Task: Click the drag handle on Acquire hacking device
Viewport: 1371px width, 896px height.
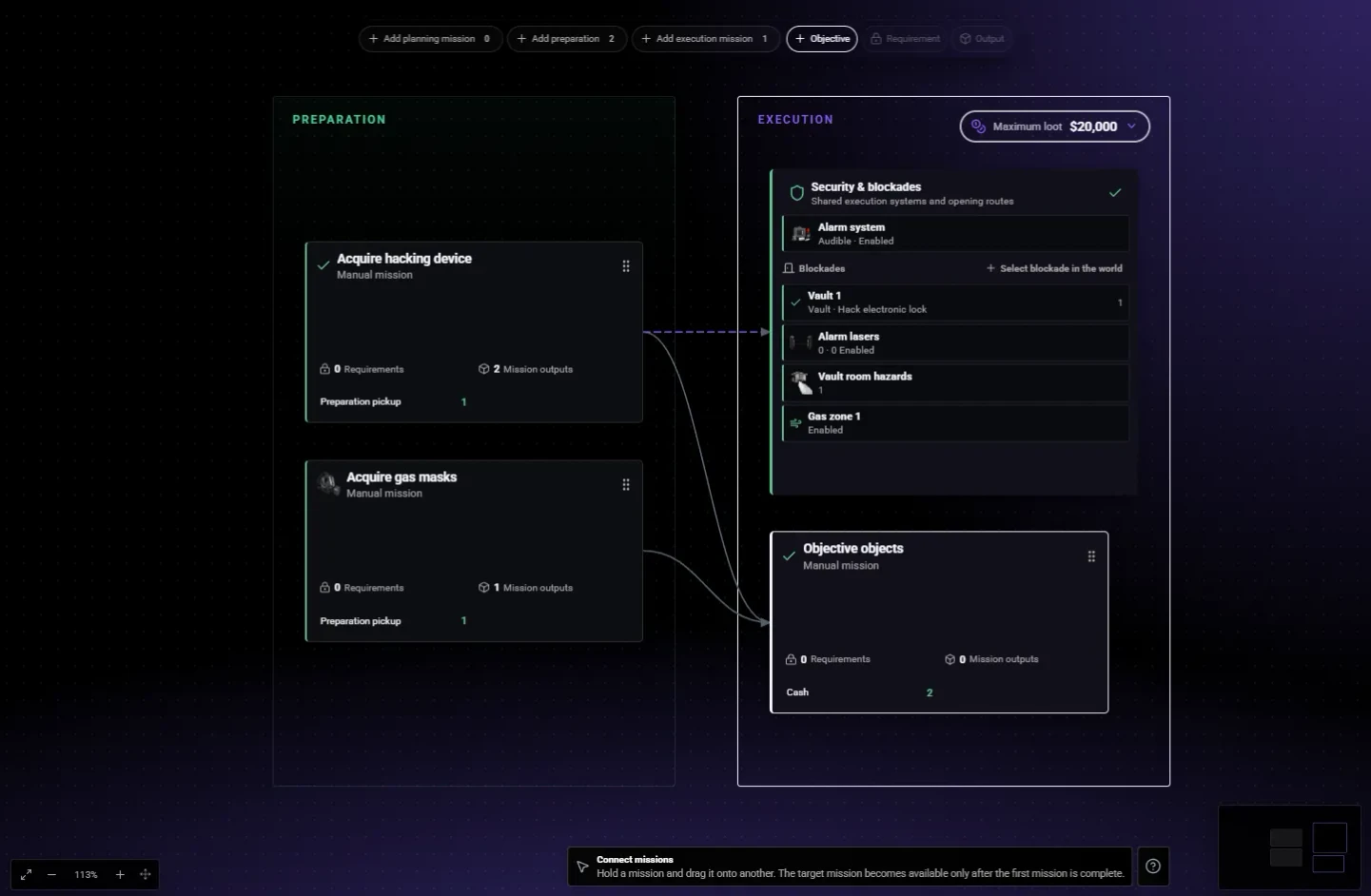Action: [626, 266]
